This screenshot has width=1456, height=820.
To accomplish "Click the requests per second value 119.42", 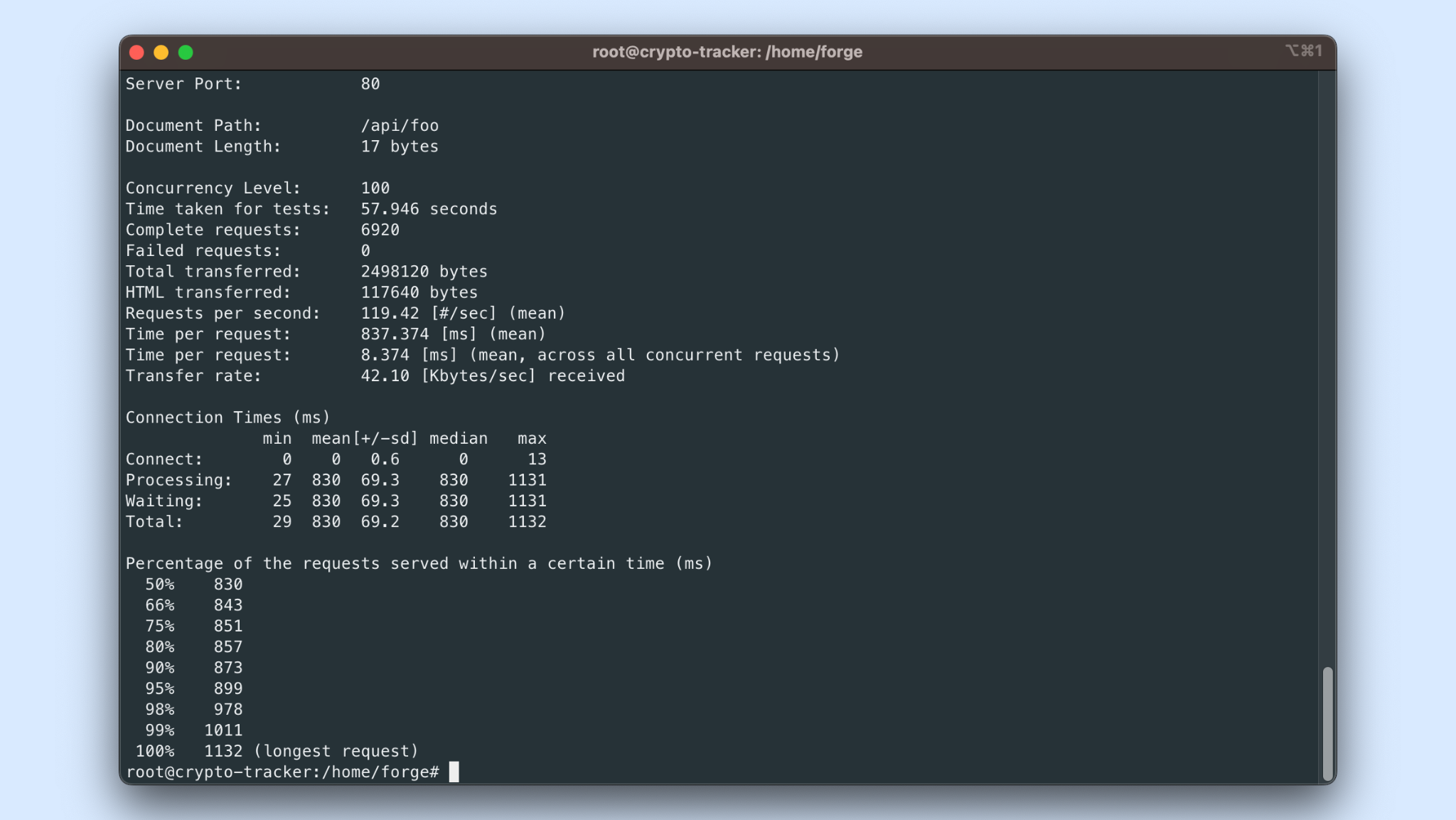I will coord(390,314).
